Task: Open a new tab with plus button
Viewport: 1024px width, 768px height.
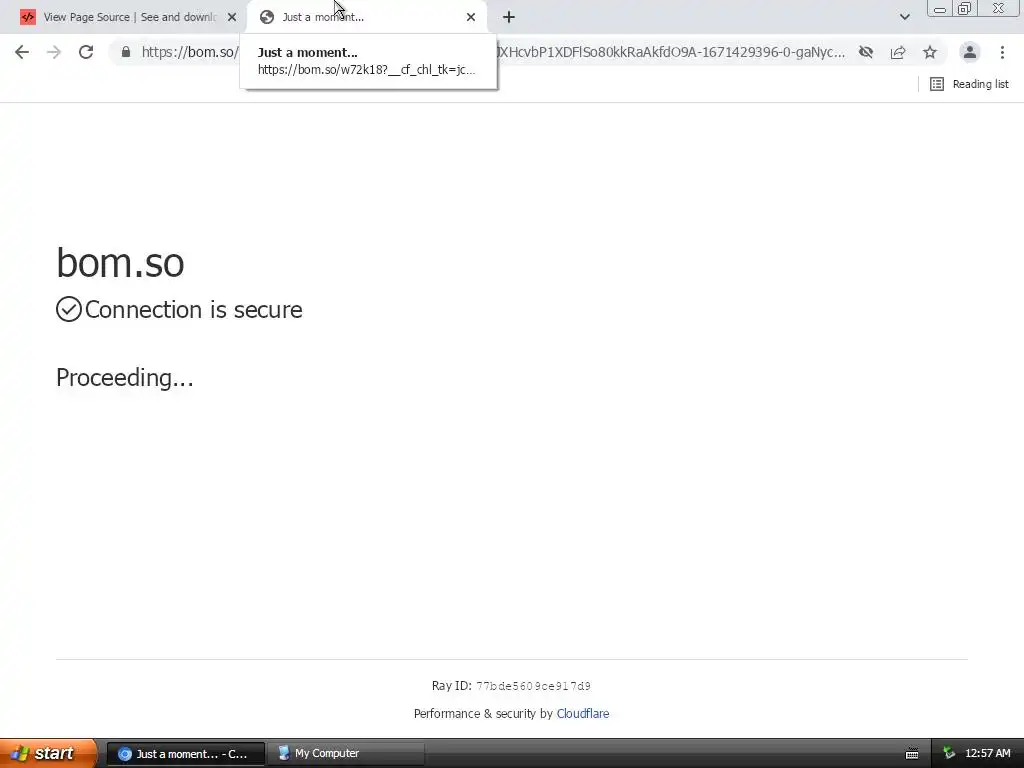Action: pos(509,17)
